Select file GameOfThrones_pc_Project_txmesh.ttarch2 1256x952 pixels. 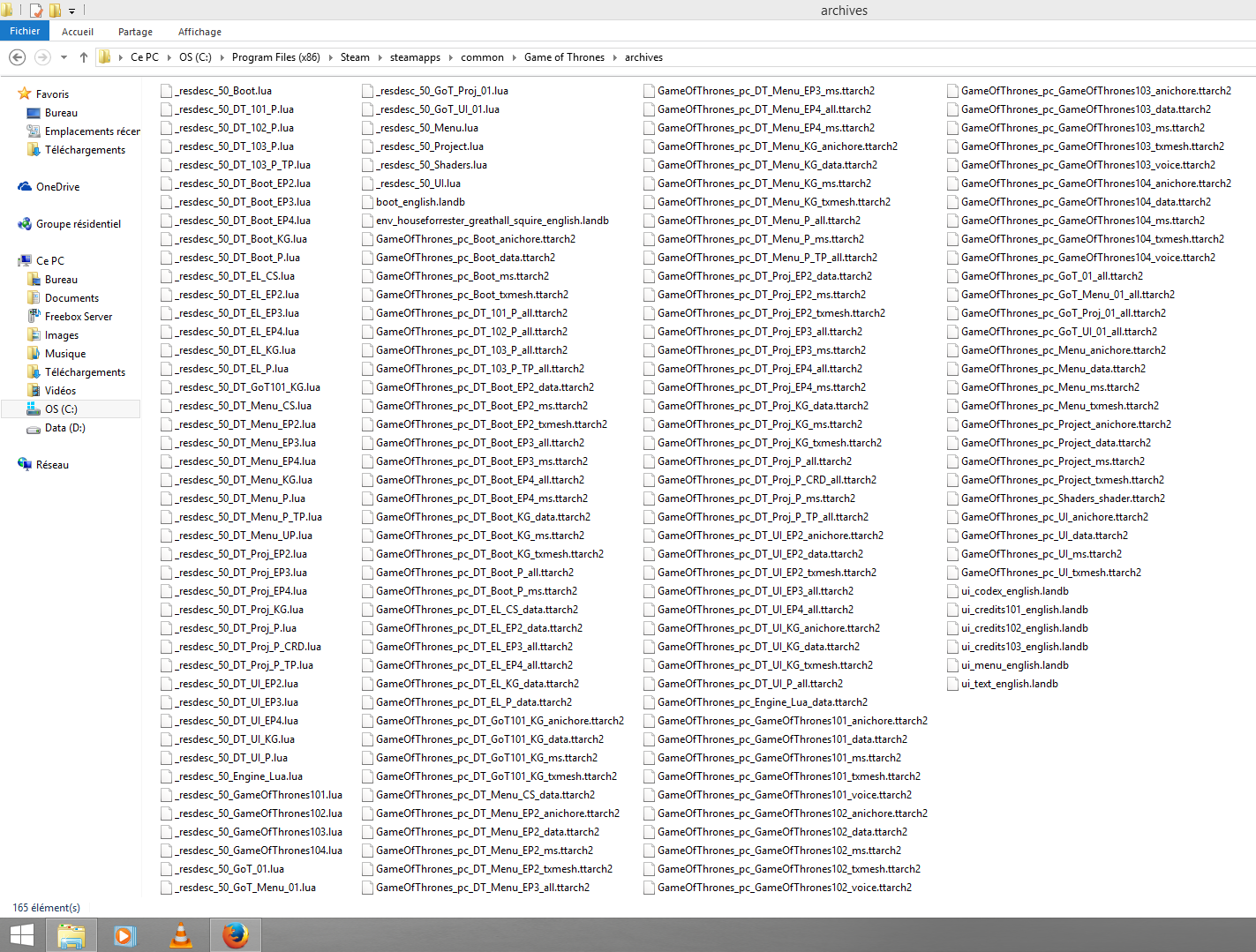(1056, 480)
